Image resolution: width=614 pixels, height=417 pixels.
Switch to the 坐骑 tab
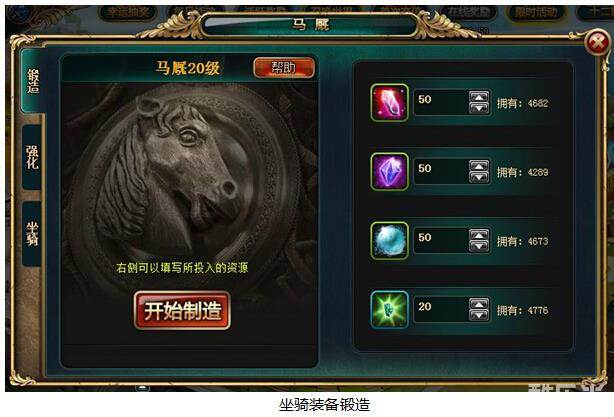32,234
